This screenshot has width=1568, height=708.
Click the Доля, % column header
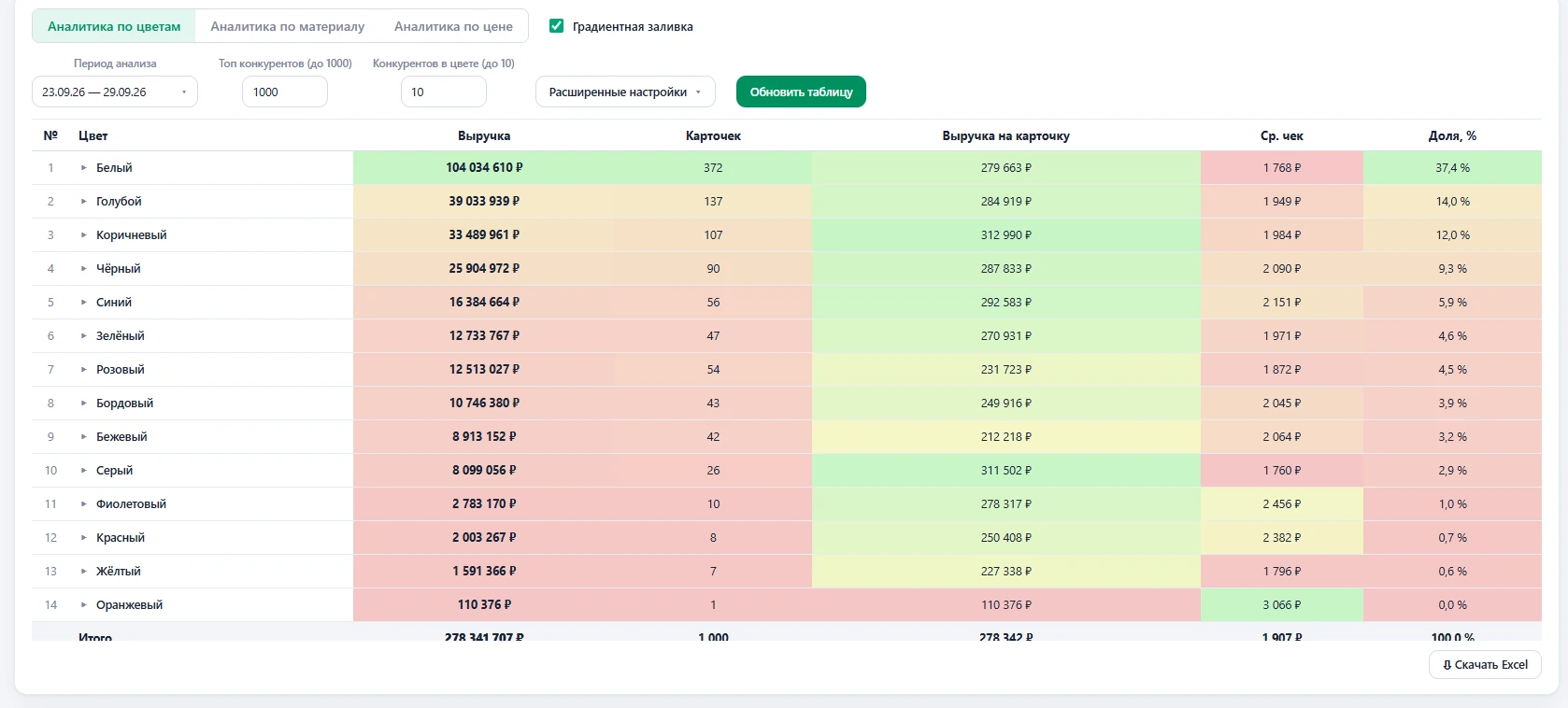point(1452,135)
